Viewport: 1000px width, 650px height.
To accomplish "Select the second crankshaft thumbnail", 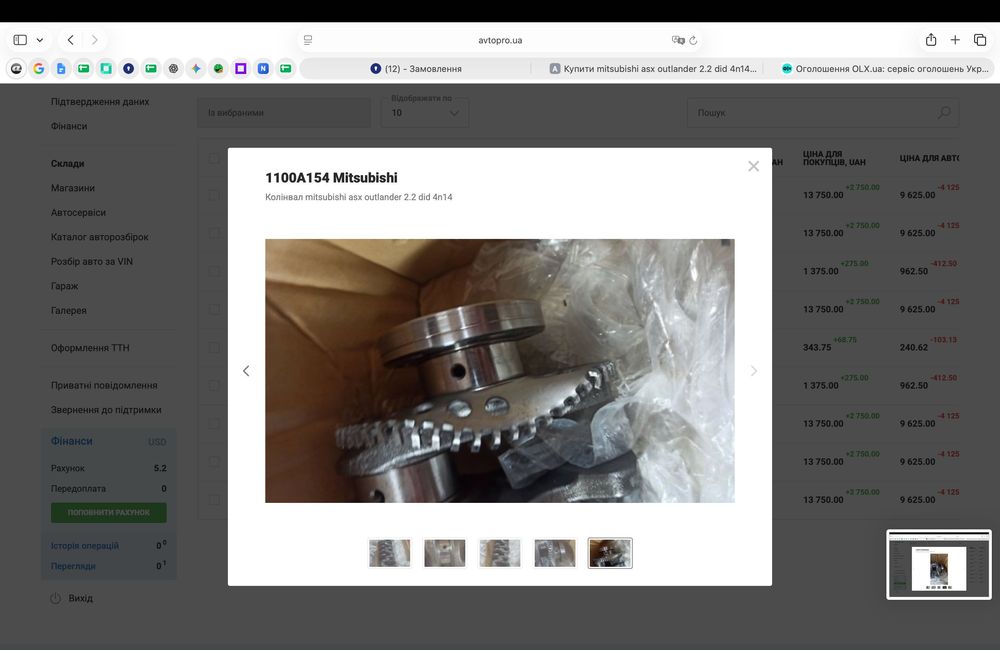I will [445, 553].
